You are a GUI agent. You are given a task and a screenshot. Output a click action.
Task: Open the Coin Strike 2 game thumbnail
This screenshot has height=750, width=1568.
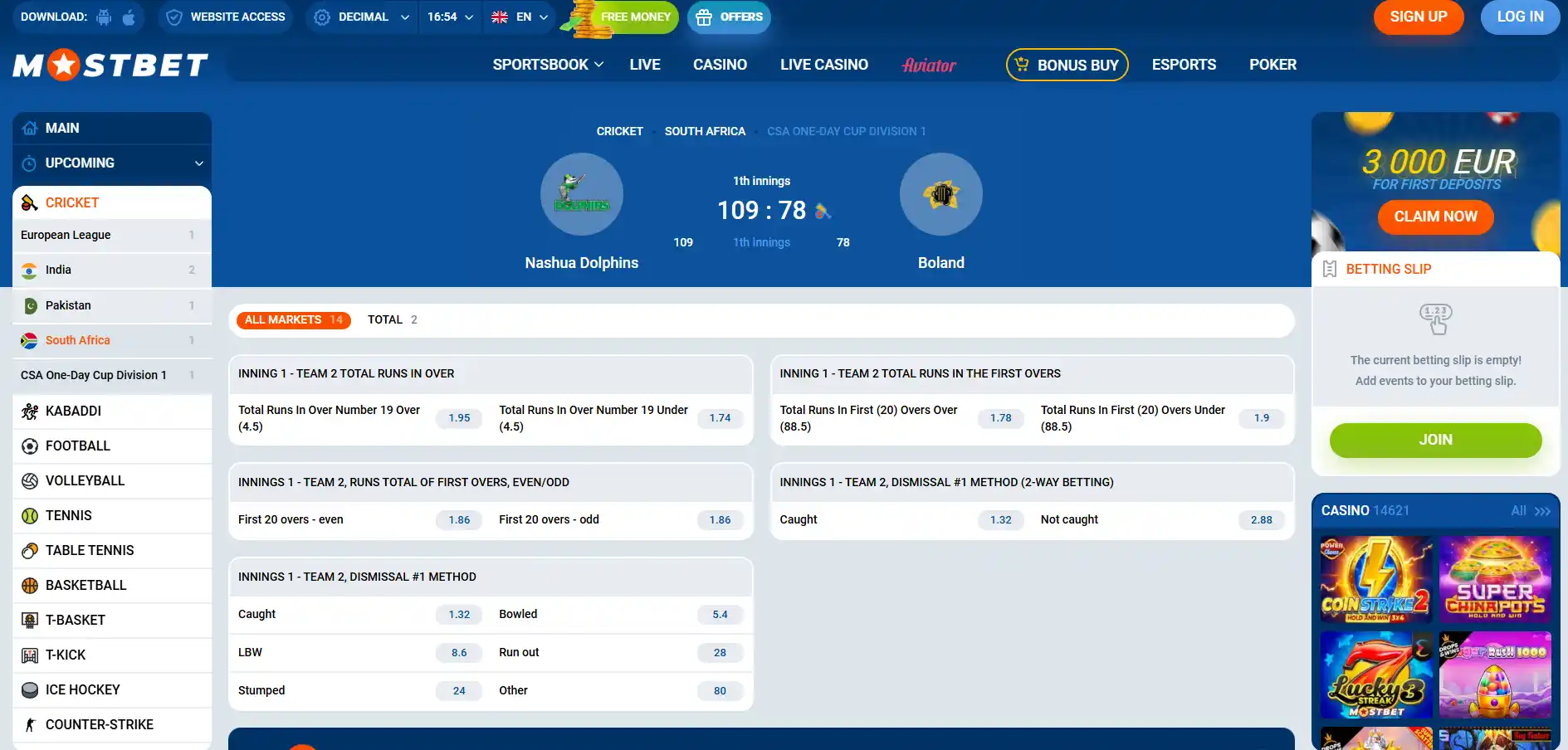(x=1376, y=579)
